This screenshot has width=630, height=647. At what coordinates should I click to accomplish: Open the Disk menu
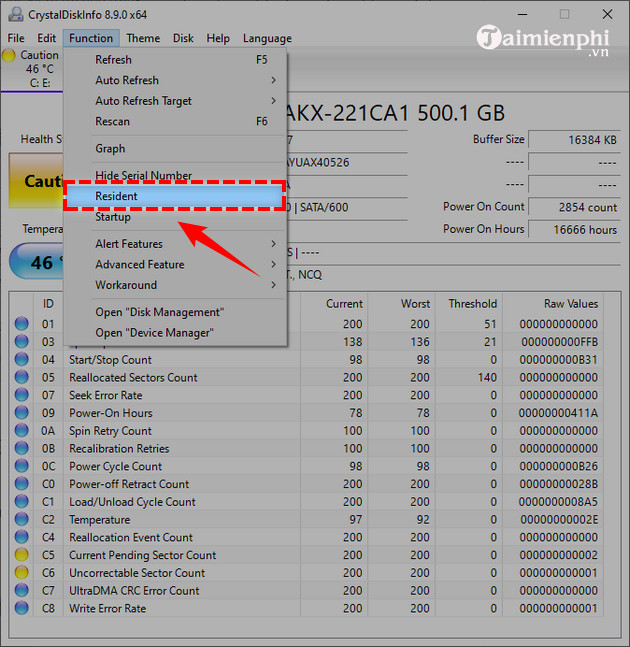coord(183,38)
